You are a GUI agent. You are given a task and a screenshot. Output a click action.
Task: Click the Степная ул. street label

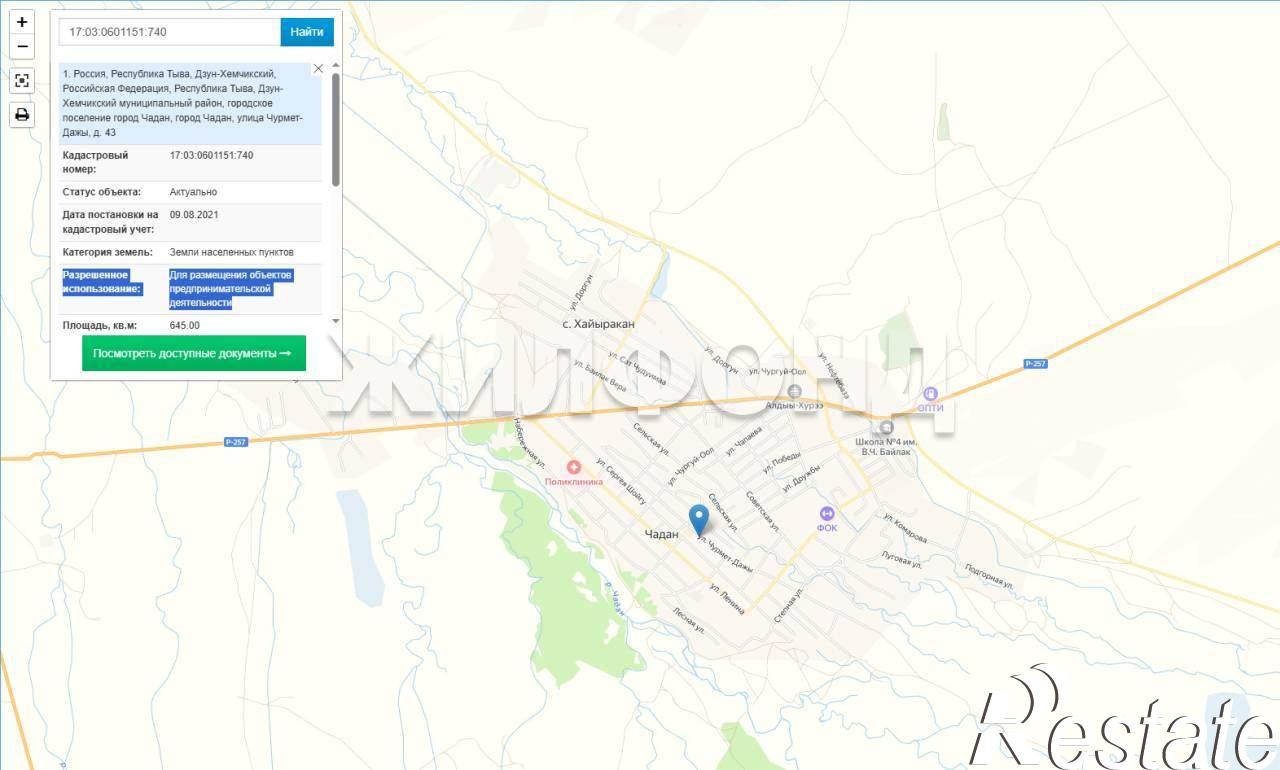[x=789, y=606]
